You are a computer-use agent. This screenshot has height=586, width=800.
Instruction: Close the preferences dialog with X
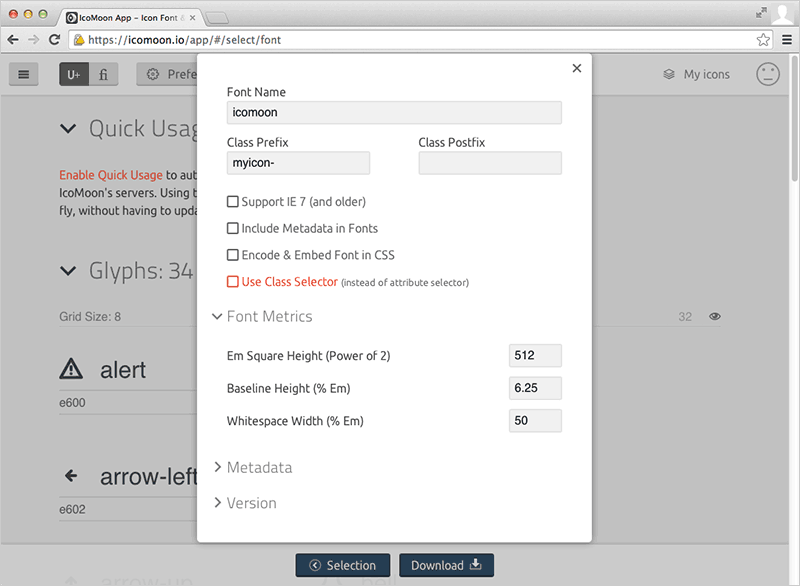[577, 68]
